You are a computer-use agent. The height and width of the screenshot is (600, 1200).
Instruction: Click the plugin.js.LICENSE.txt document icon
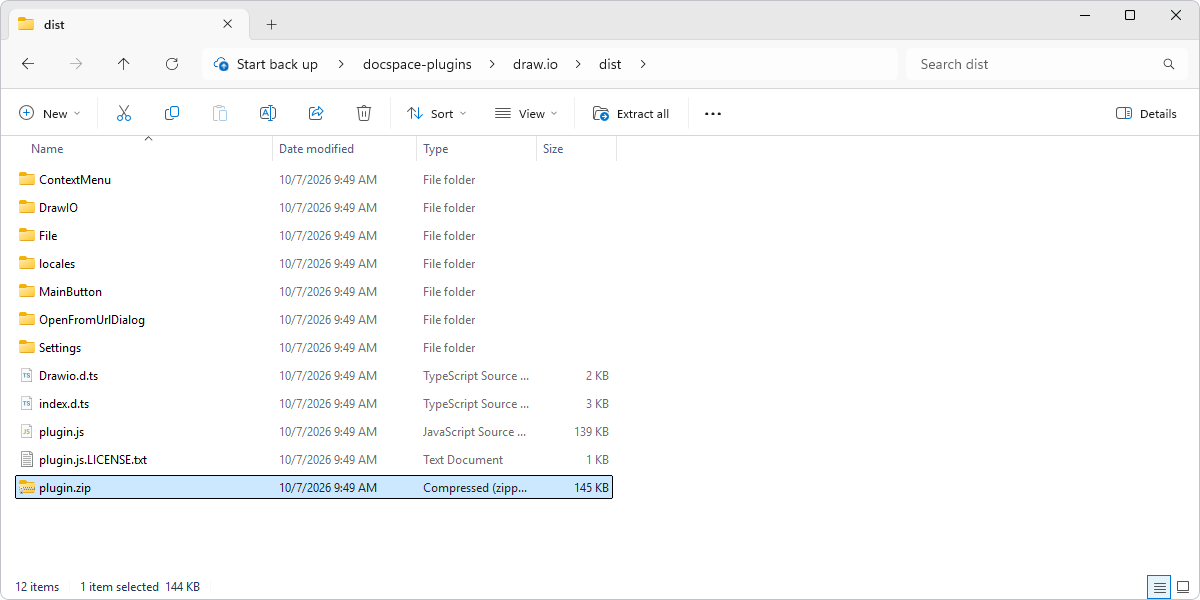click(27, 460)
